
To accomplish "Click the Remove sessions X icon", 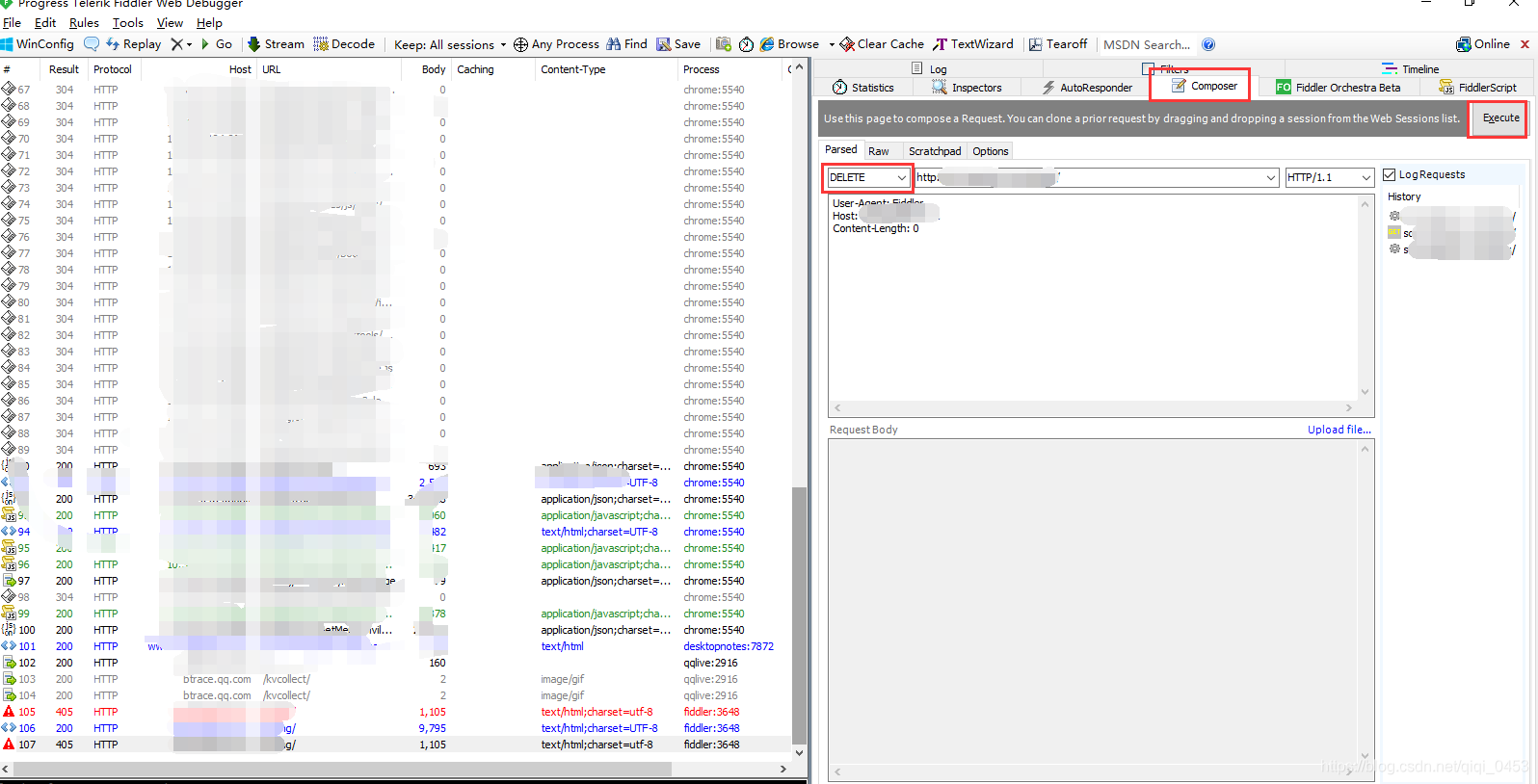I will pyautogui.click(x=176, y=44).
